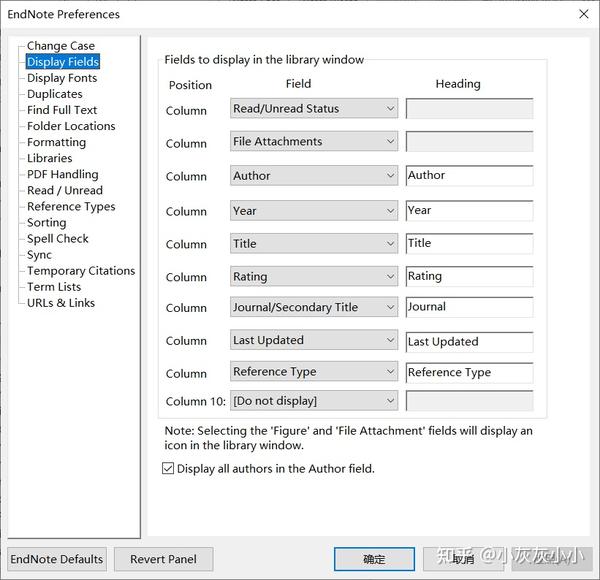Click the Rating heading input field

[470, 277]
